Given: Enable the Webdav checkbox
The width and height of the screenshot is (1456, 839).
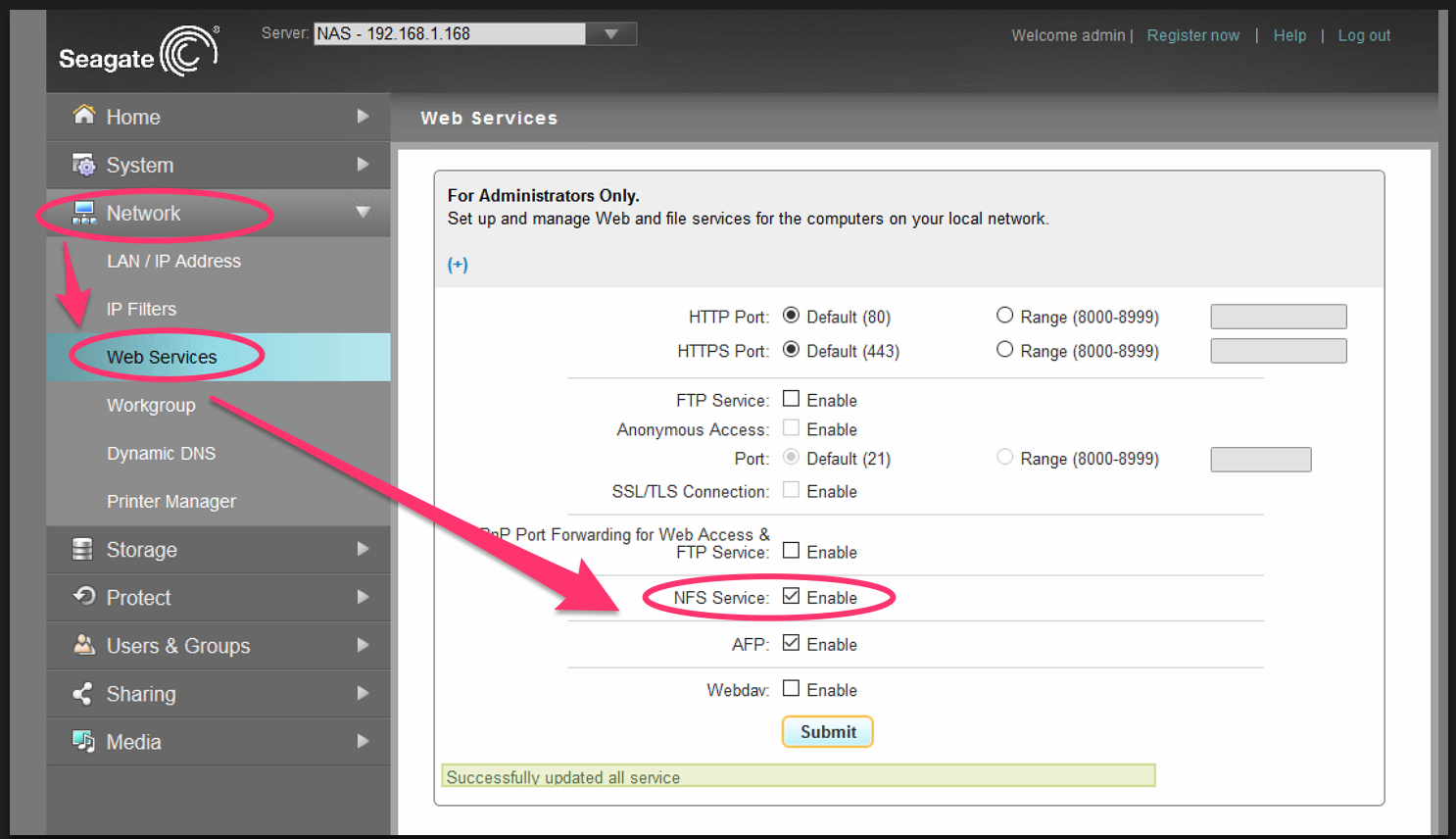Looking at the screenshot, I should [x=792, y=689].
